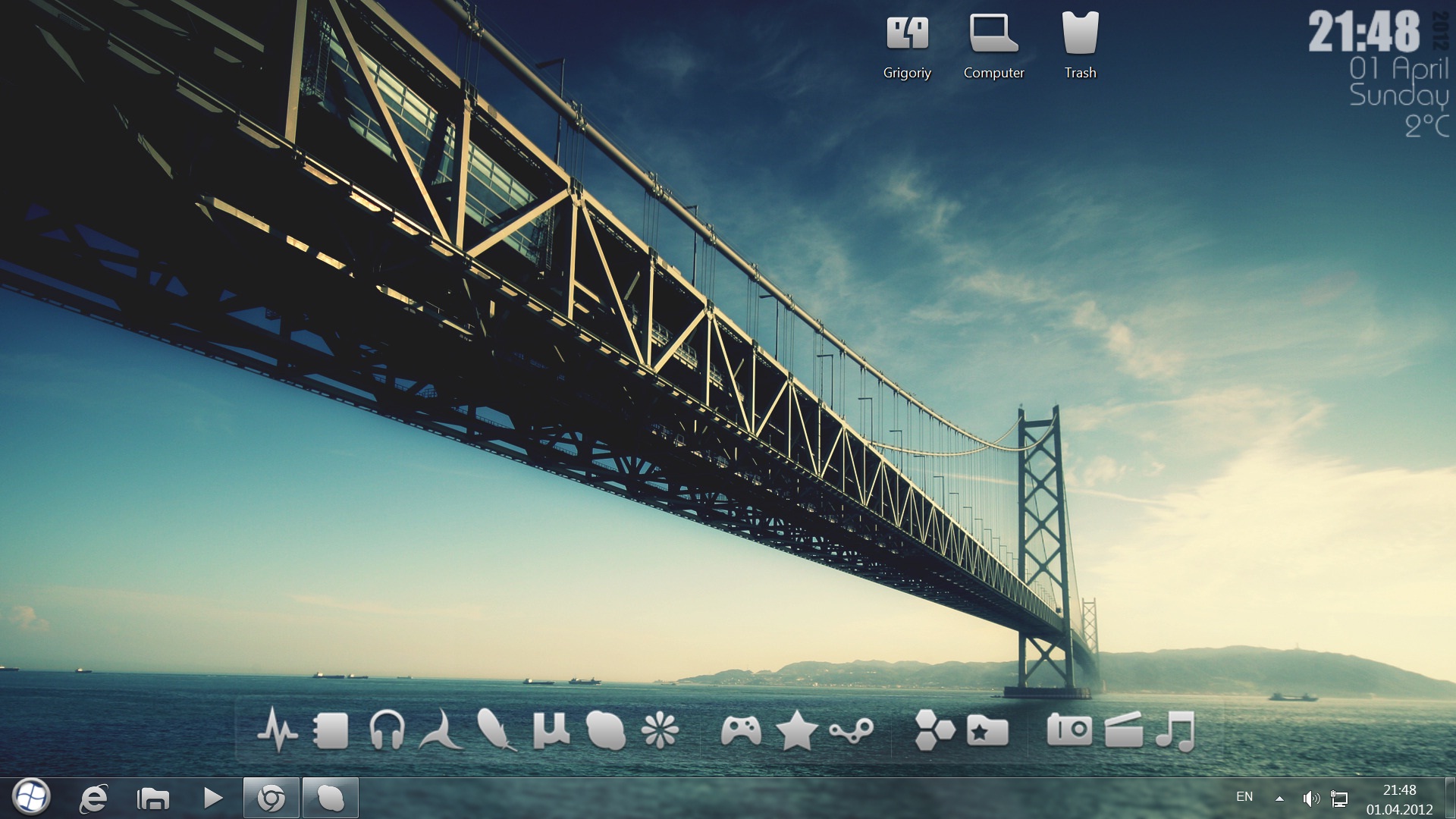
Task: Launch the notebook app from dock
Action: [x=331, y=731]
